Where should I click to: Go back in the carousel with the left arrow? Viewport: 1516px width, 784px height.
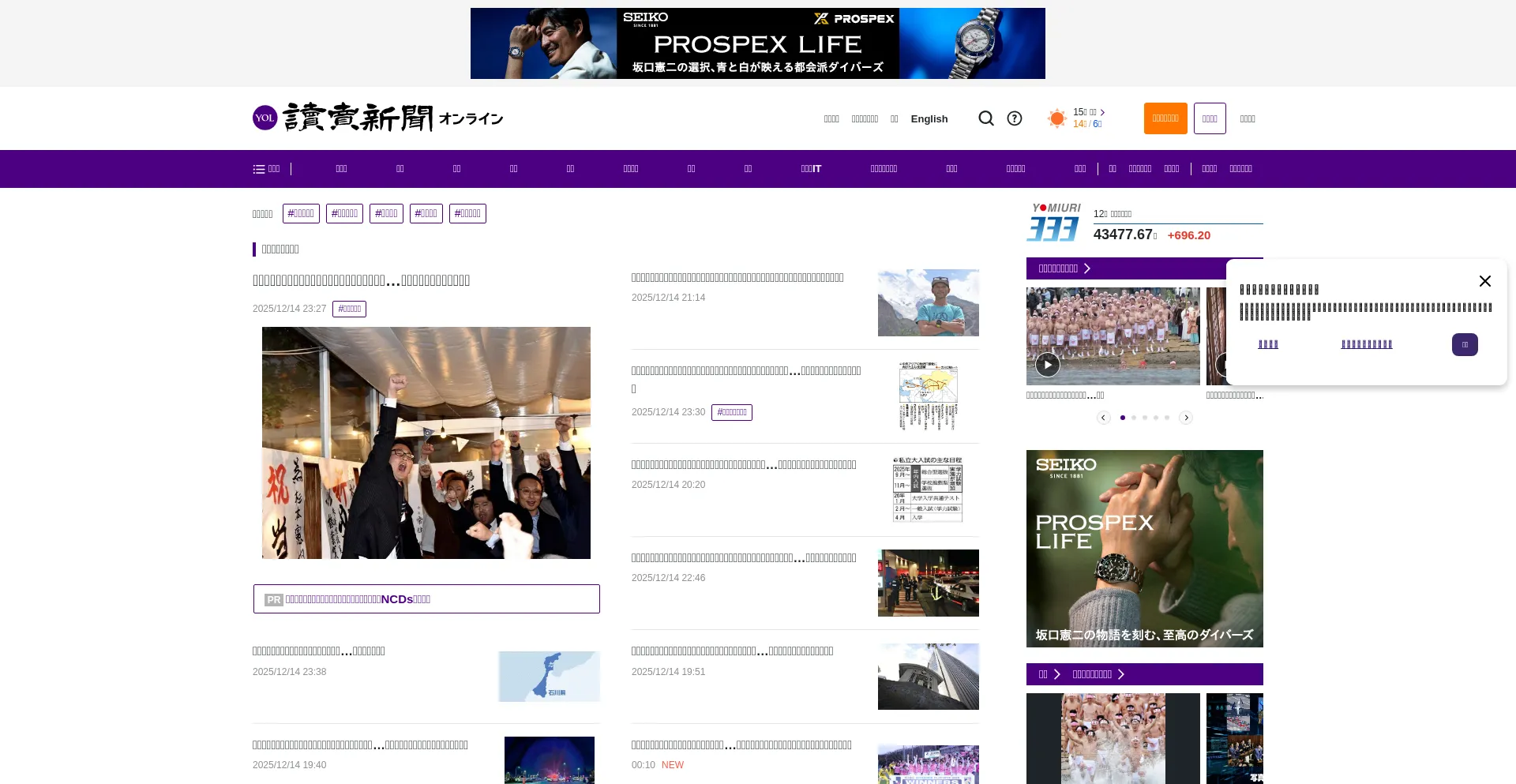click(x=1103, y=417)
